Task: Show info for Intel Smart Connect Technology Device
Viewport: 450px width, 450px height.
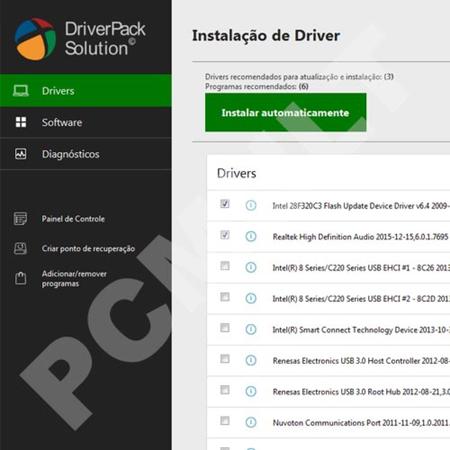Action: tap(251, 329)
